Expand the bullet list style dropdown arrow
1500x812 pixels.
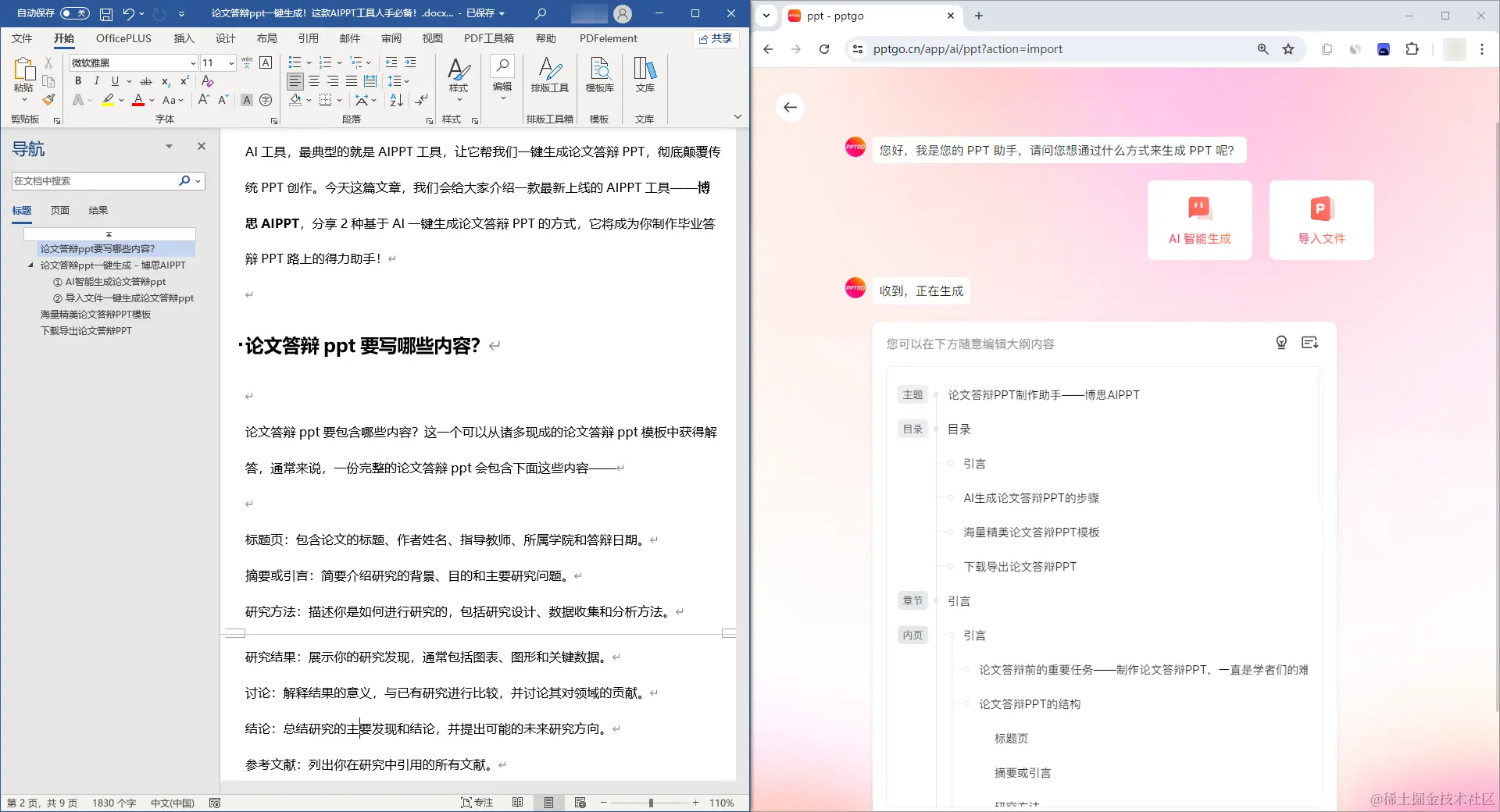pos(309,62)
